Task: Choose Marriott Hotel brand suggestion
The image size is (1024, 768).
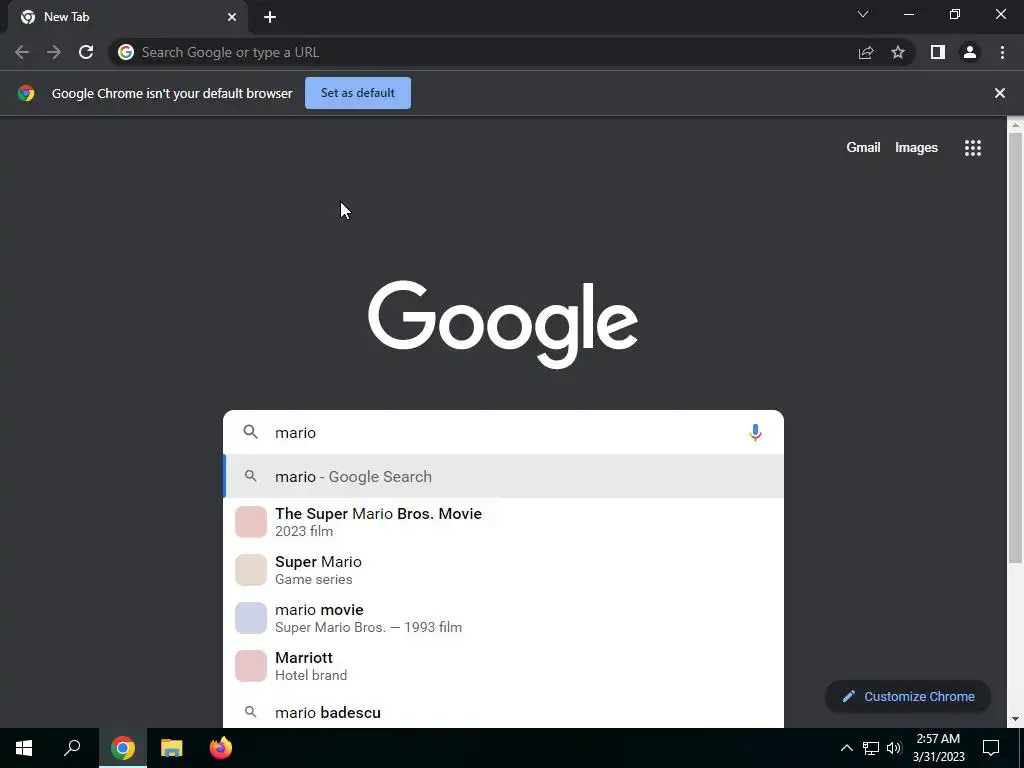Action: (x=503, y=665)
